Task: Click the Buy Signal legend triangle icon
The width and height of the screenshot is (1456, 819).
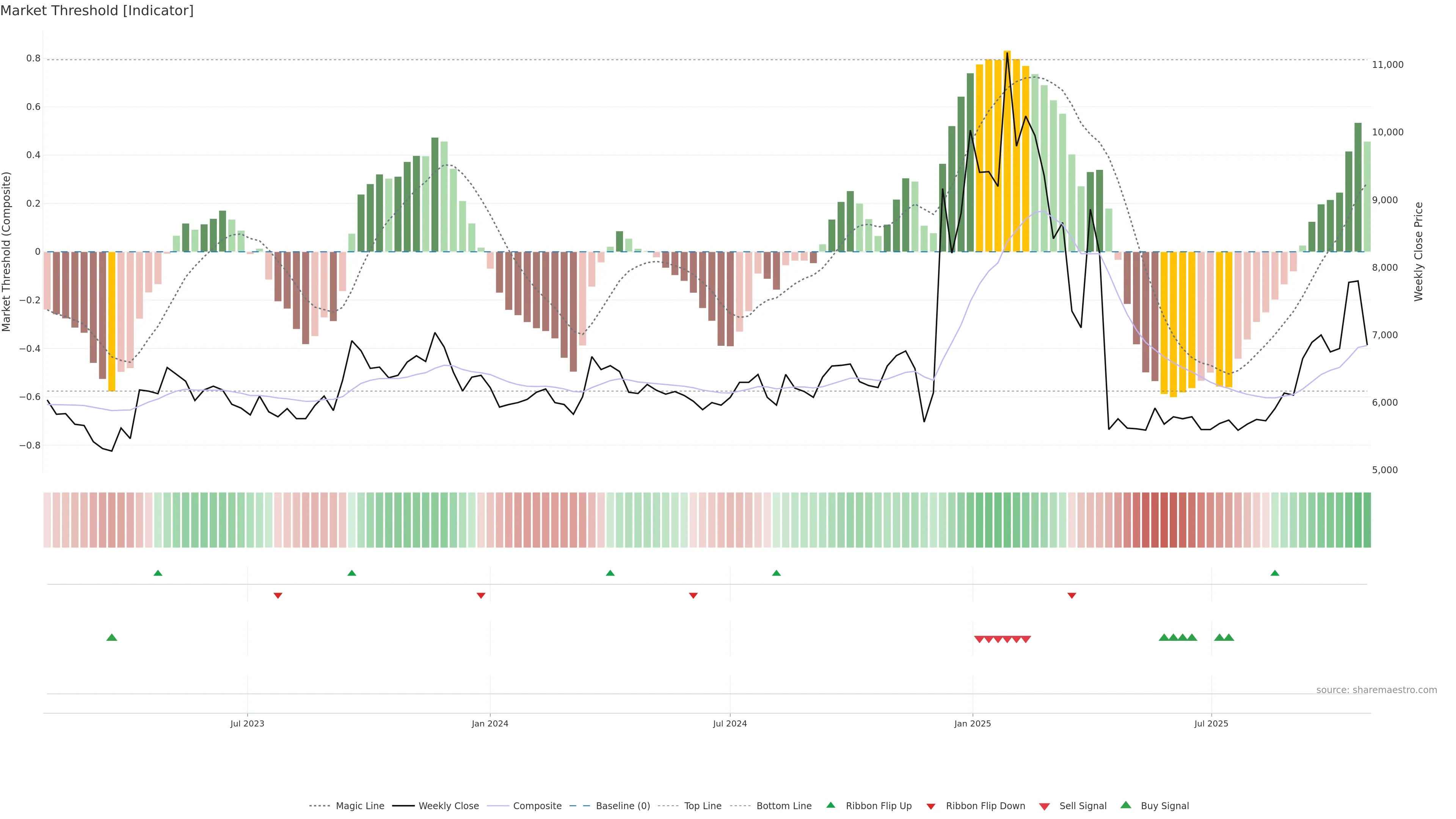Action: pos(1126,805)
